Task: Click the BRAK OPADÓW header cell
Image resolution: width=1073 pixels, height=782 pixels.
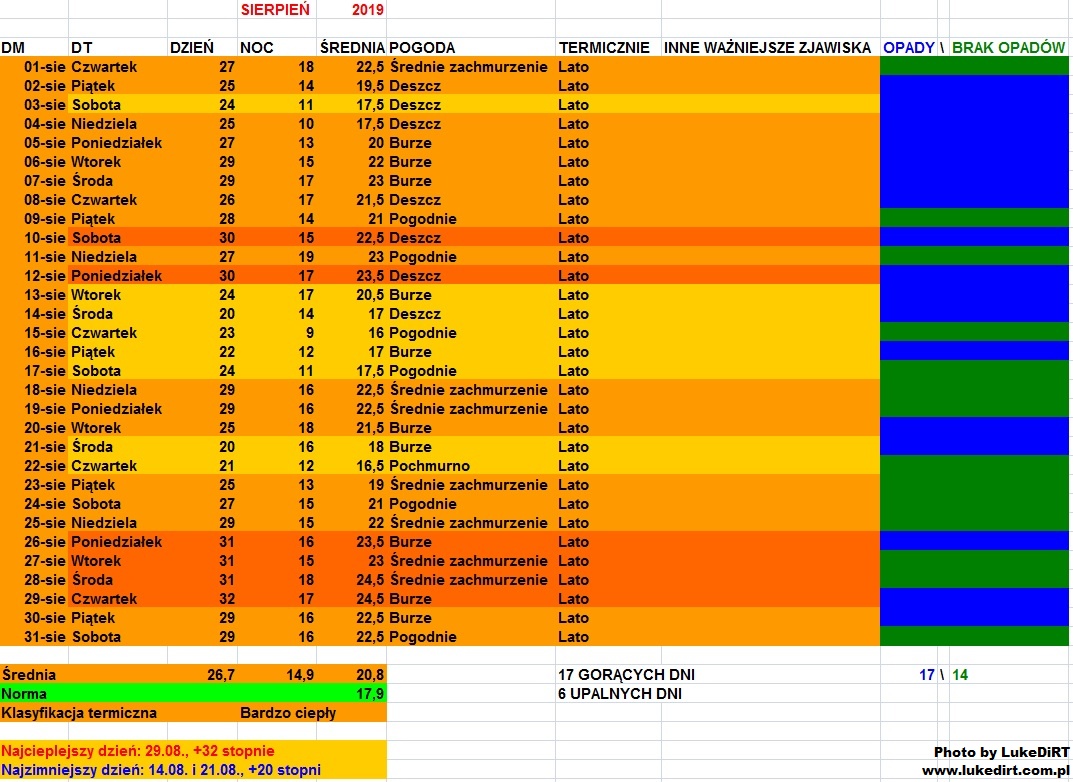Action: (1008, 48)
